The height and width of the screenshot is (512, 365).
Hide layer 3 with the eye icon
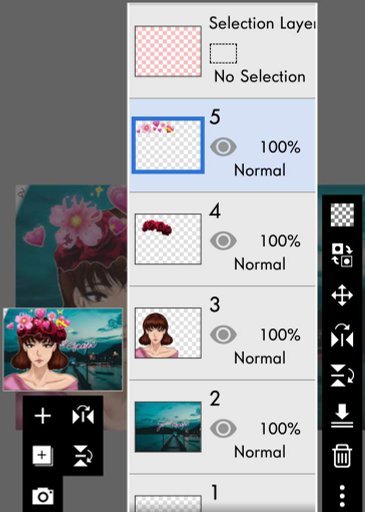coord(223,335)
